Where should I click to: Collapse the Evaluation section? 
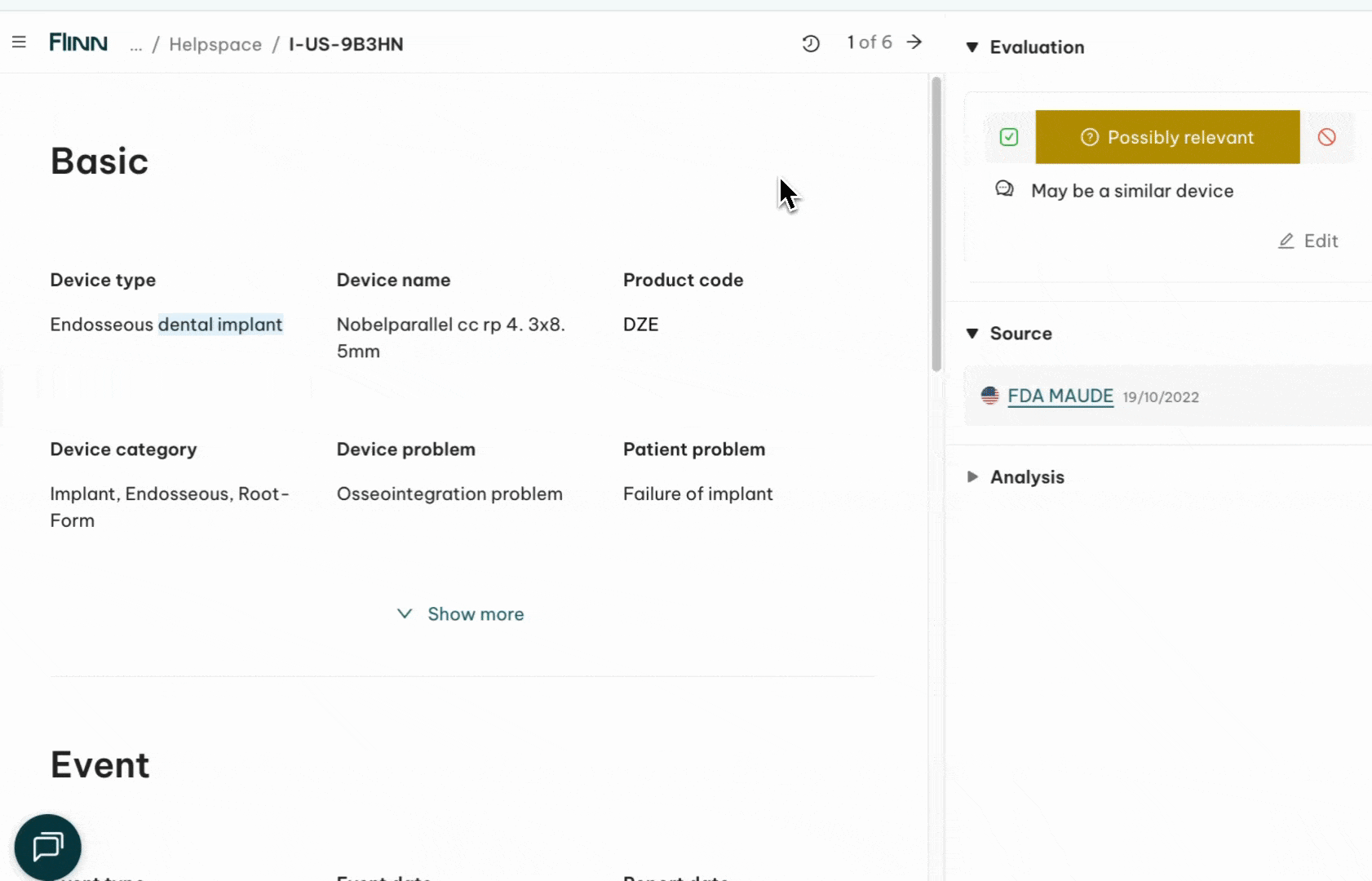click(972, 47)
